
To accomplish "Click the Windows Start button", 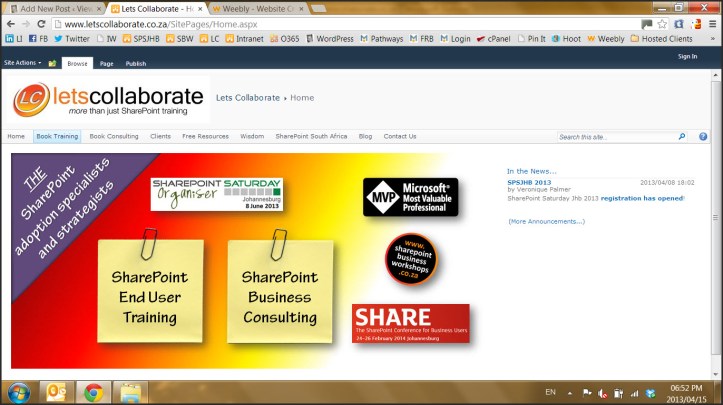I will pyautogui.click(x=17, y=391).
